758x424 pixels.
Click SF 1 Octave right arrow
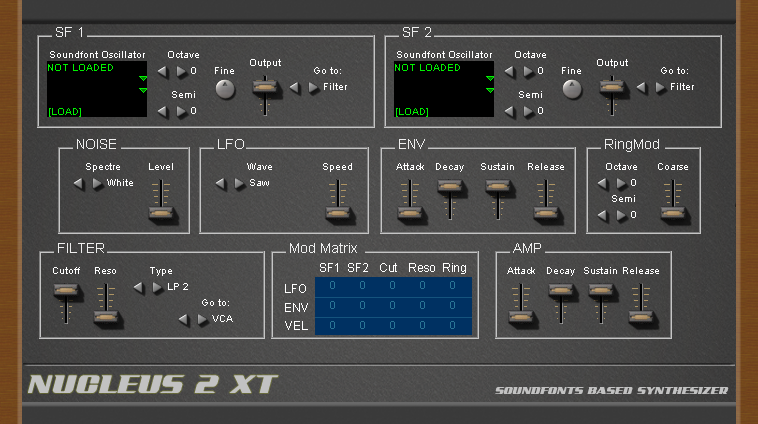(x=181, y=72)
